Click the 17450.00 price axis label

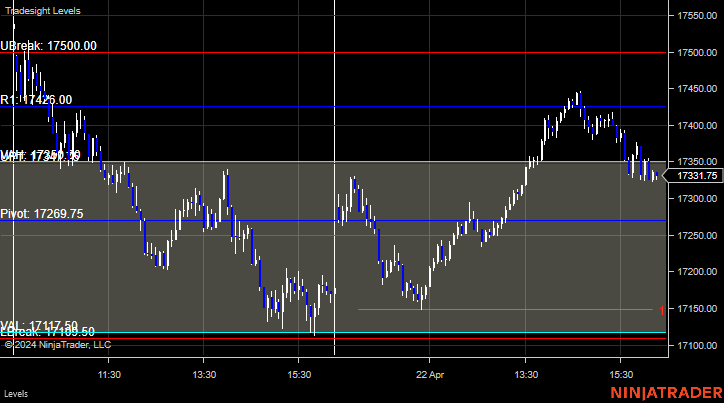(x=697, y=89)
